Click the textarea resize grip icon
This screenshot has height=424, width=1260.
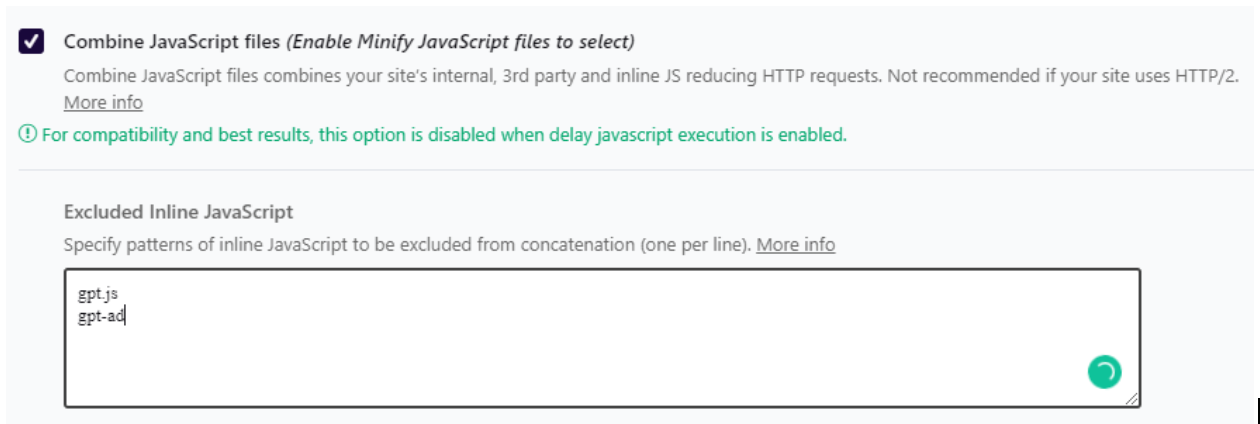pyautogui.click(x=1132, y=399)
